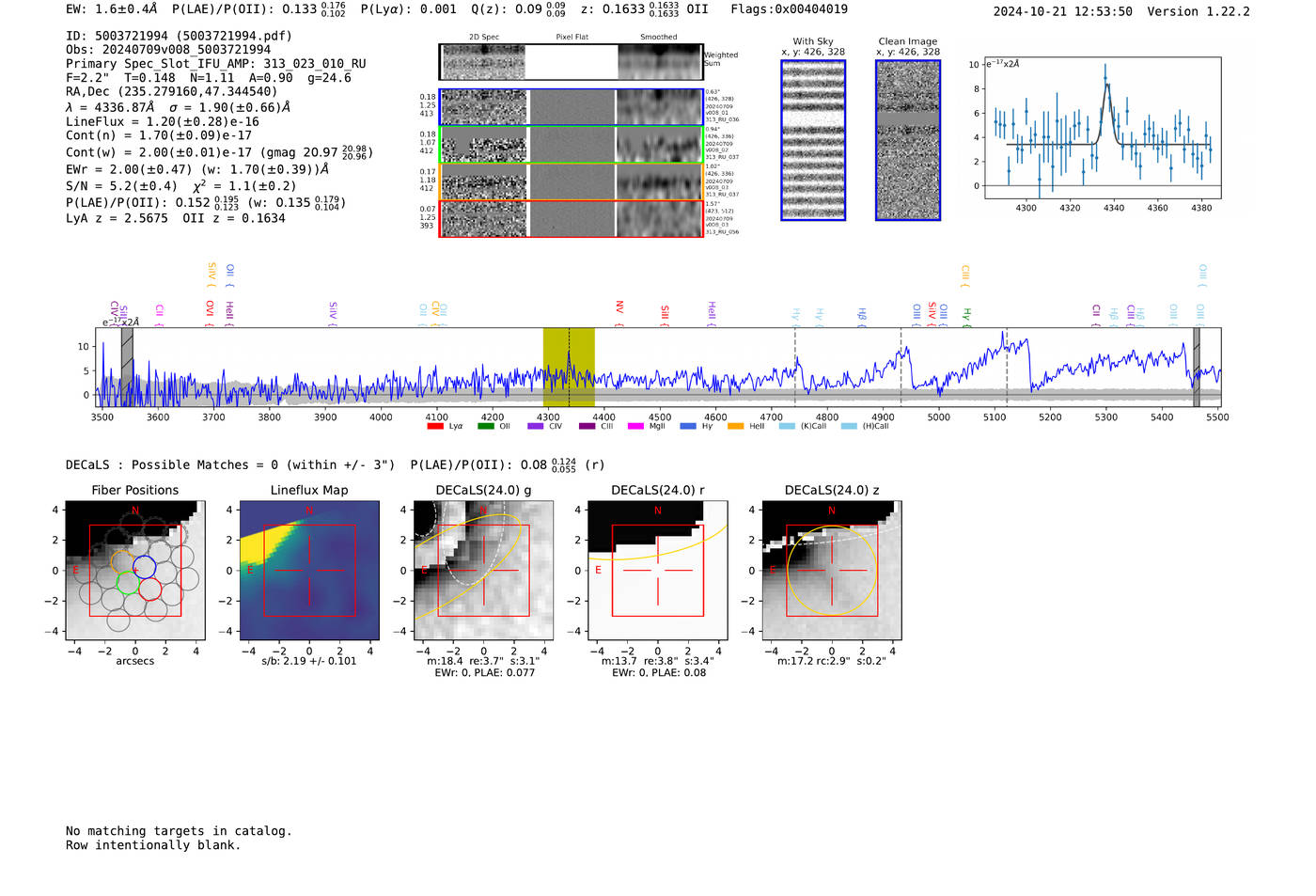The height and width of the screenshot is (896, 1316).
Task: Click the 'm:17.2 rc:2.9" s:0.2"' caption
Action: tap(831, 661)
